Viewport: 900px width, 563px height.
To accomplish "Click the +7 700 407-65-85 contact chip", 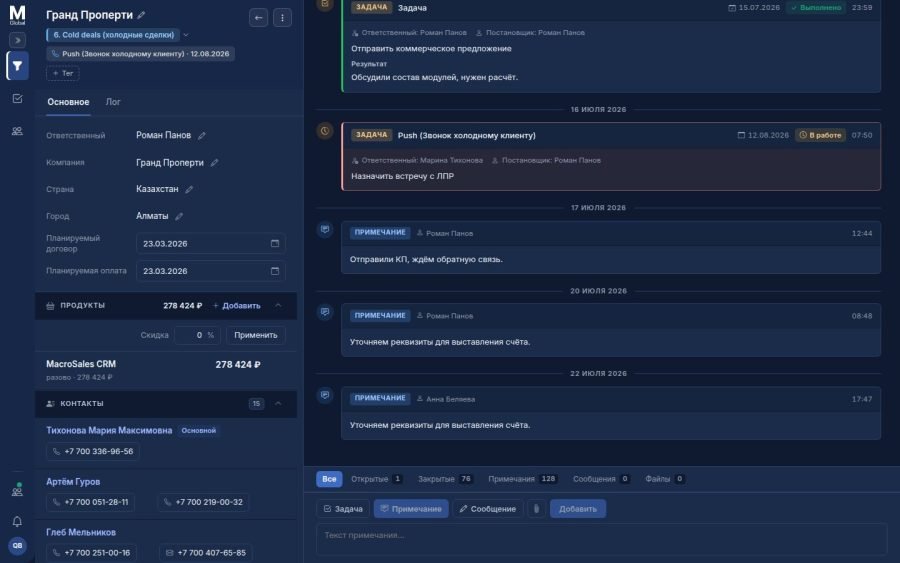I will click(205, 553).
